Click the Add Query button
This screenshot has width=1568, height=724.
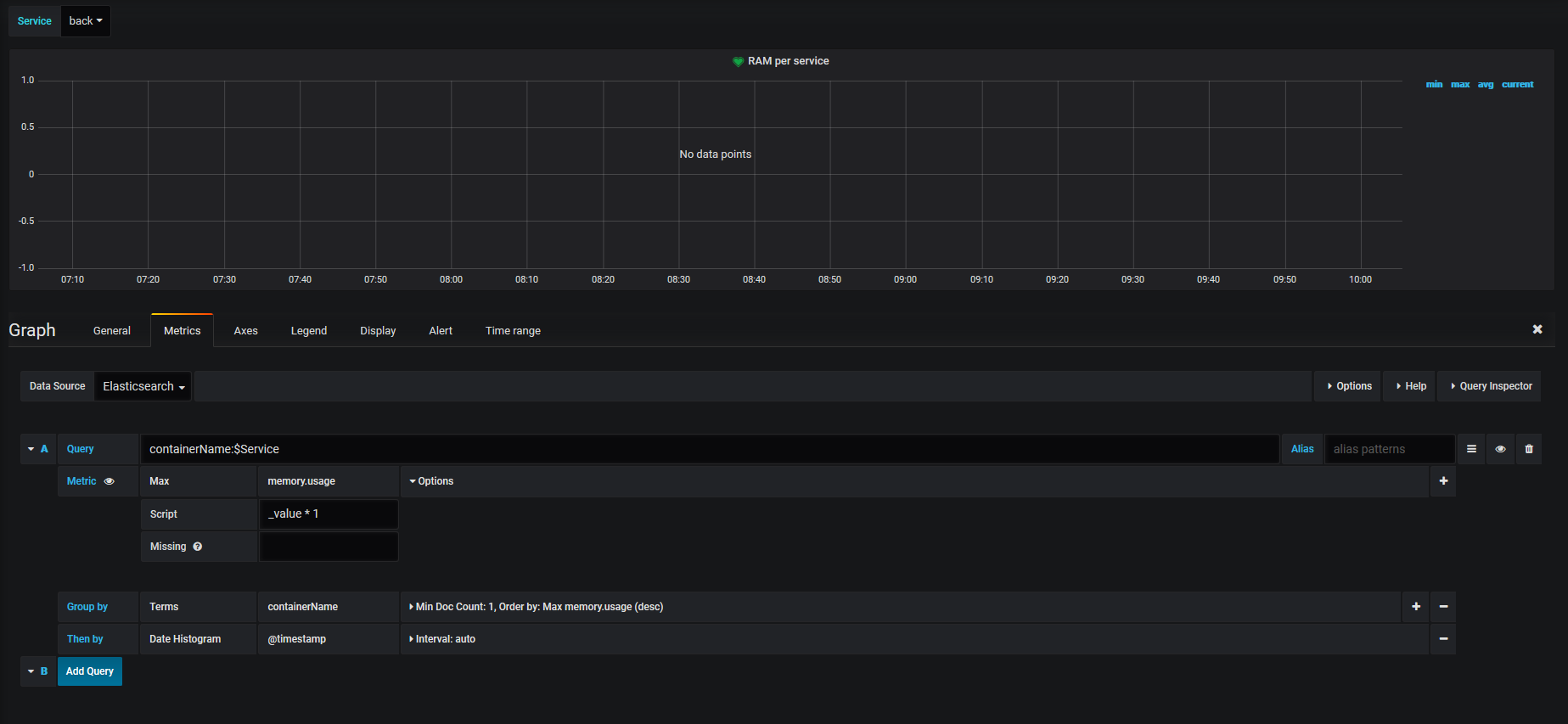(90, 671)
